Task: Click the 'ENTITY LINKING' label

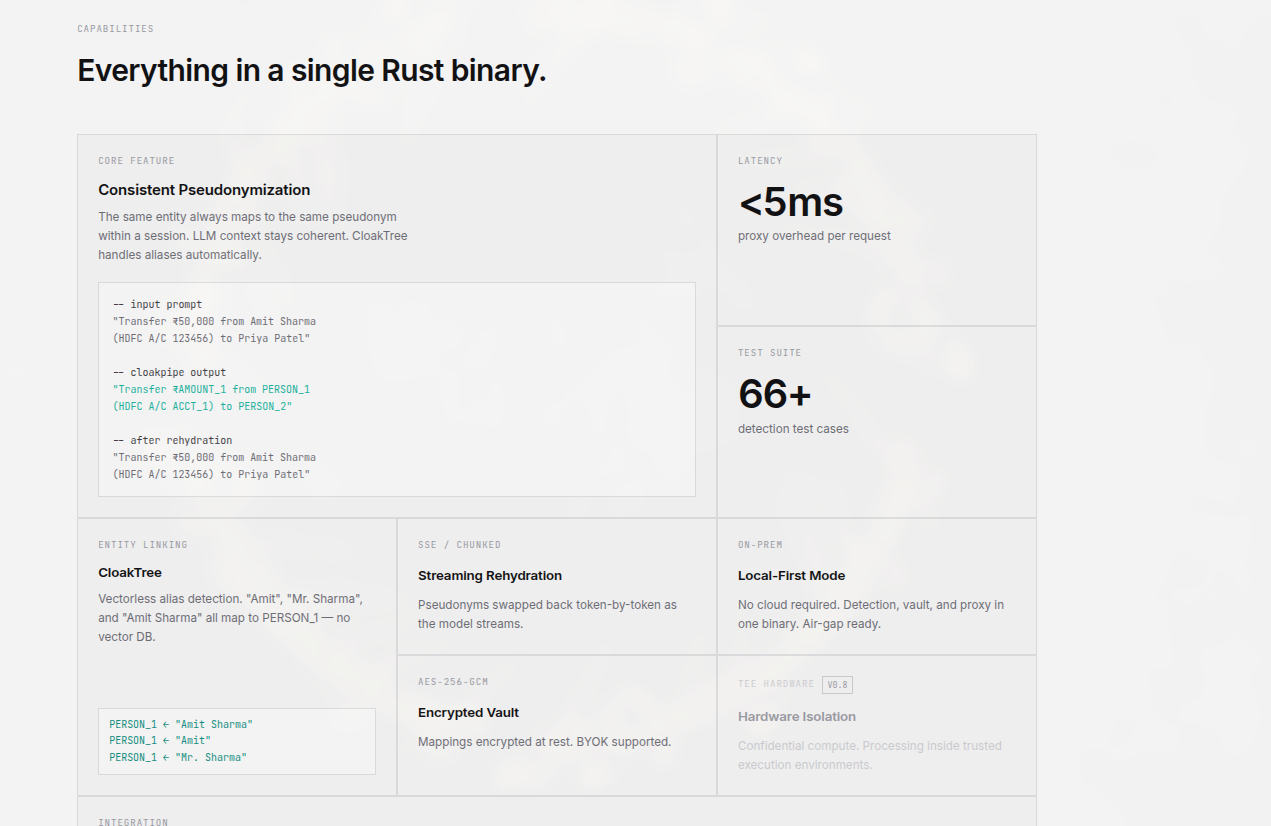Action: [143, 545]
